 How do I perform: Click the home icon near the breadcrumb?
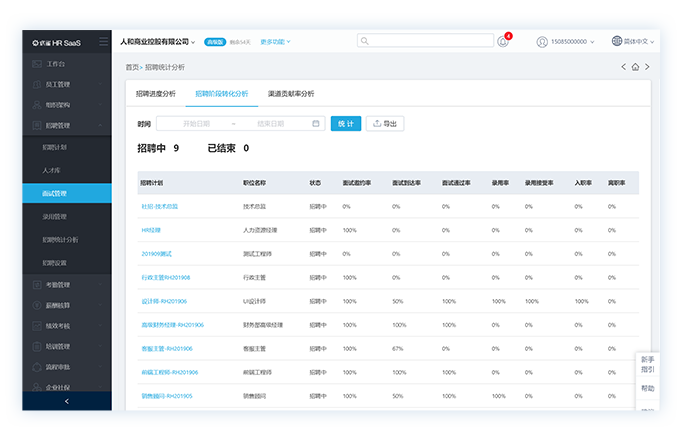635,67
